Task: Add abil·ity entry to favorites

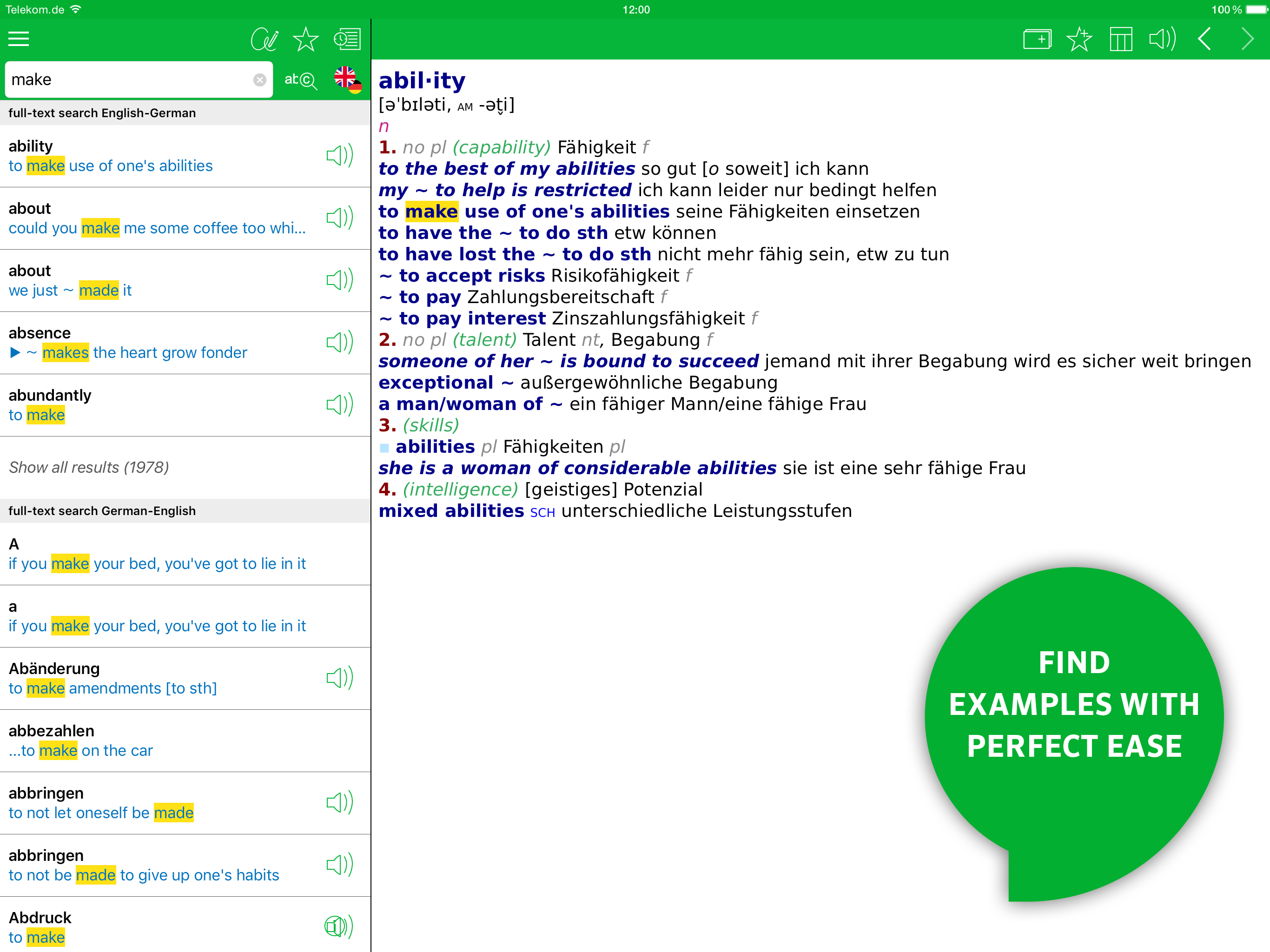Action: [1079, 39]
